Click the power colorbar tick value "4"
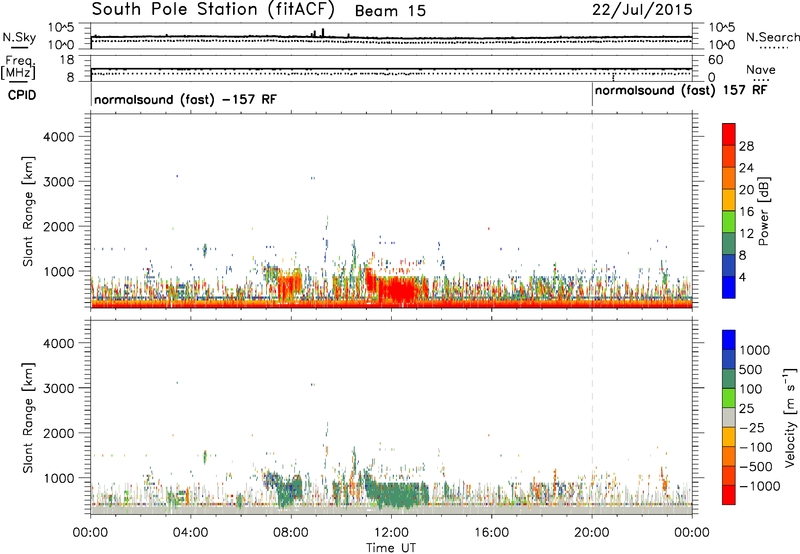 click(743, 278)
